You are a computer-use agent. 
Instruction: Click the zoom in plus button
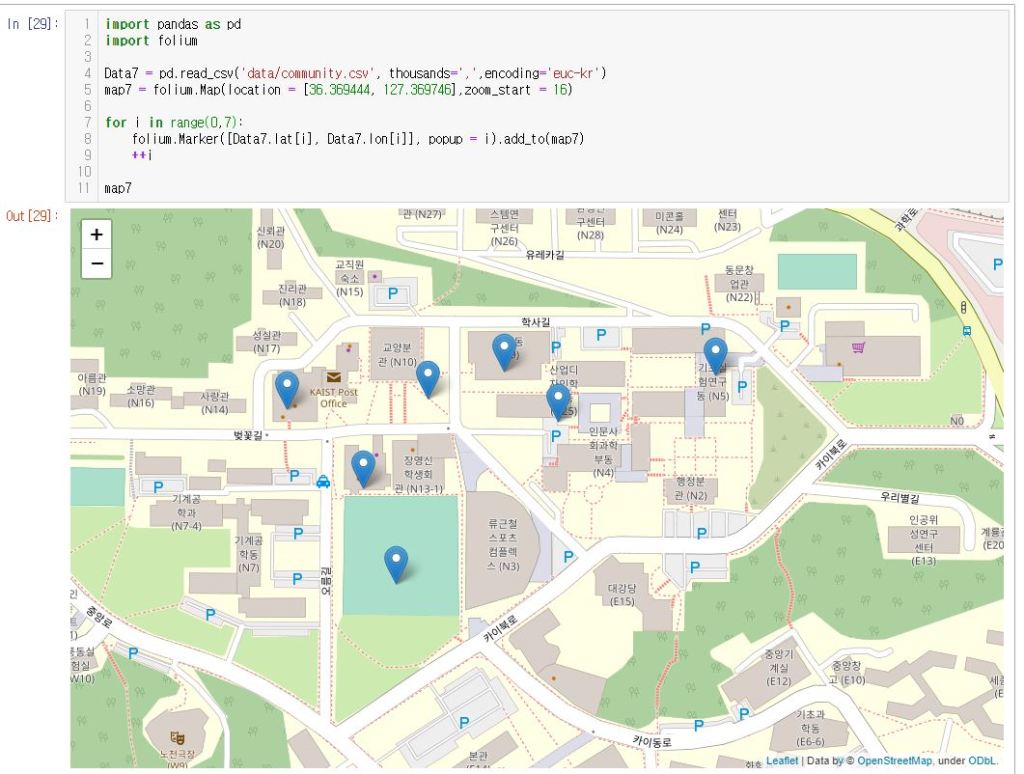pos(96,235)
